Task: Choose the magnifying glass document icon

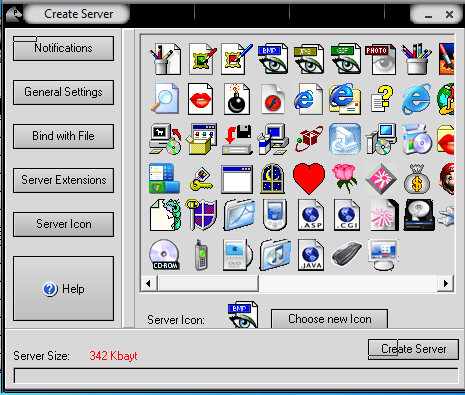Action: click(165, 98)
